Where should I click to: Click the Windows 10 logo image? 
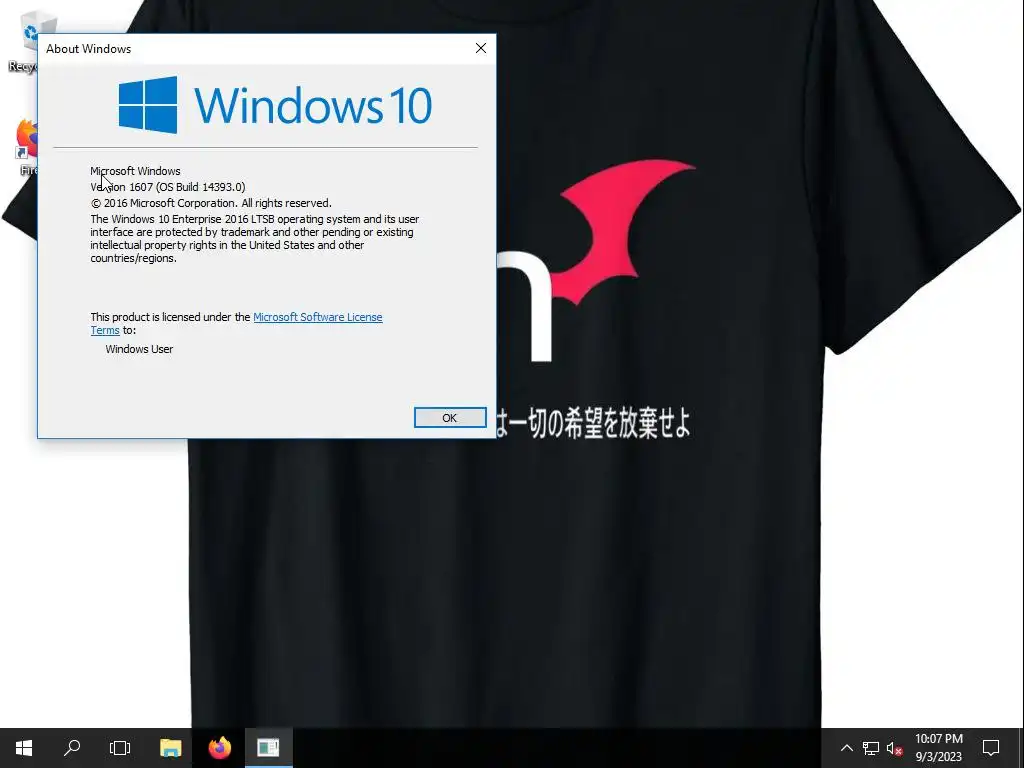(275, 104)
